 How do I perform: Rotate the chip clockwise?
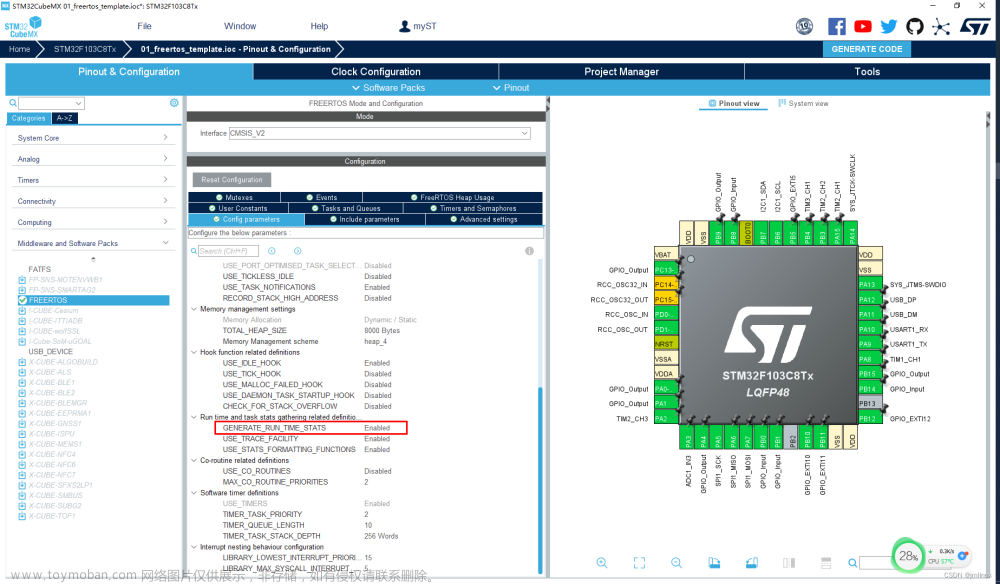tap(714, 562)
